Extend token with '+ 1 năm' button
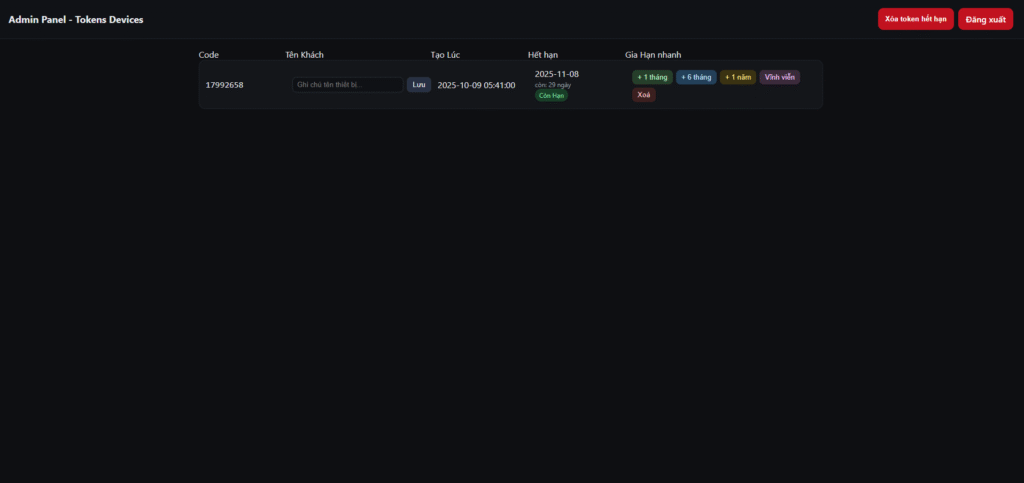The height and width of the screenshot is (483, 1024). [738, 77]
